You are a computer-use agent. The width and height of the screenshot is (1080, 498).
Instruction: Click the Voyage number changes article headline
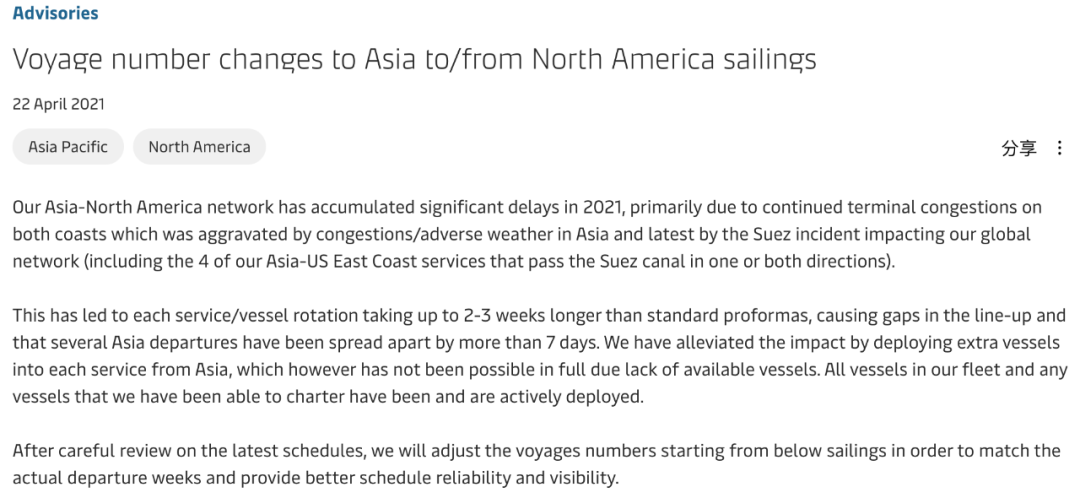[x=414, y=59]
